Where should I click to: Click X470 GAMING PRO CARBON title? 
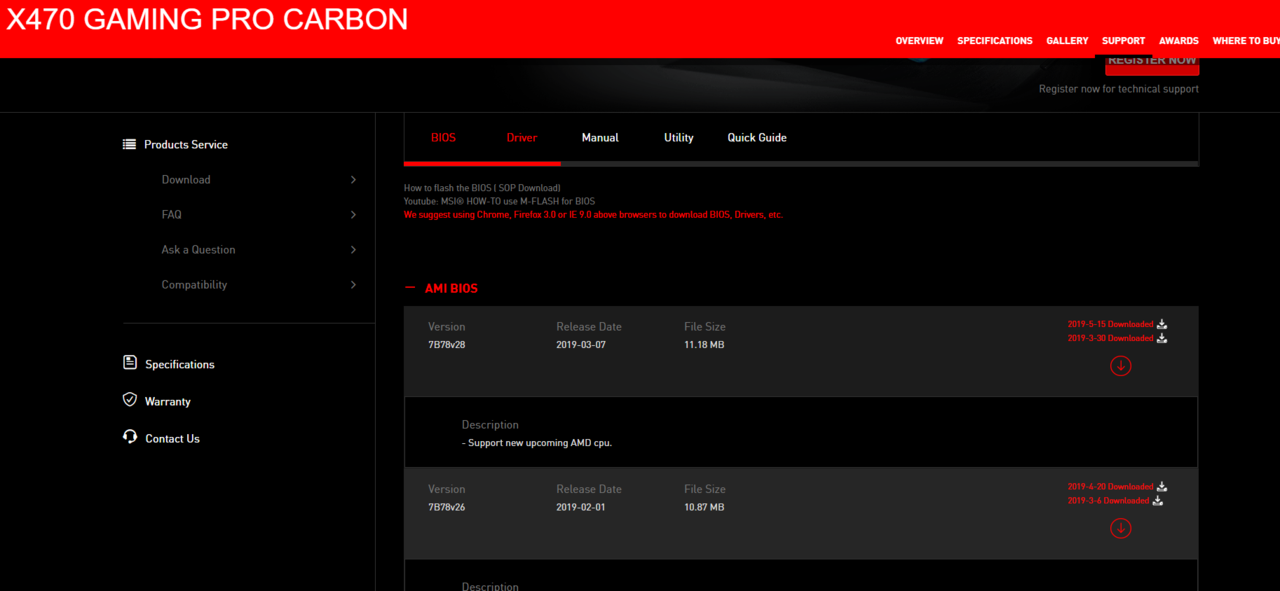[x=207, y=19]
